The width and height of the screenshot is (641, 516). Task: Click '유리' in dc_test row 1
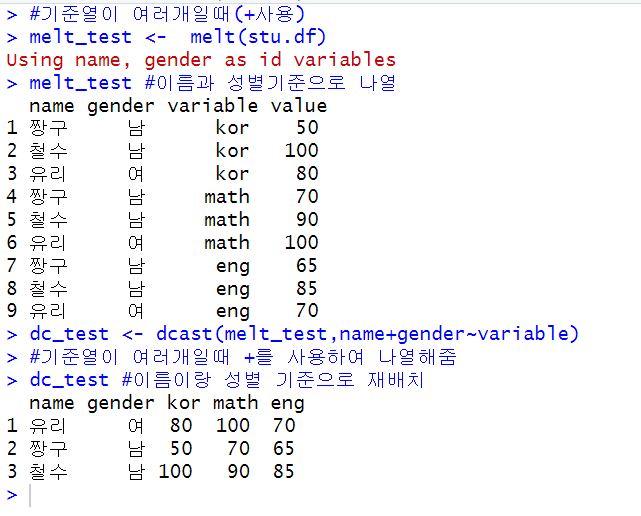tap(47, 426)
